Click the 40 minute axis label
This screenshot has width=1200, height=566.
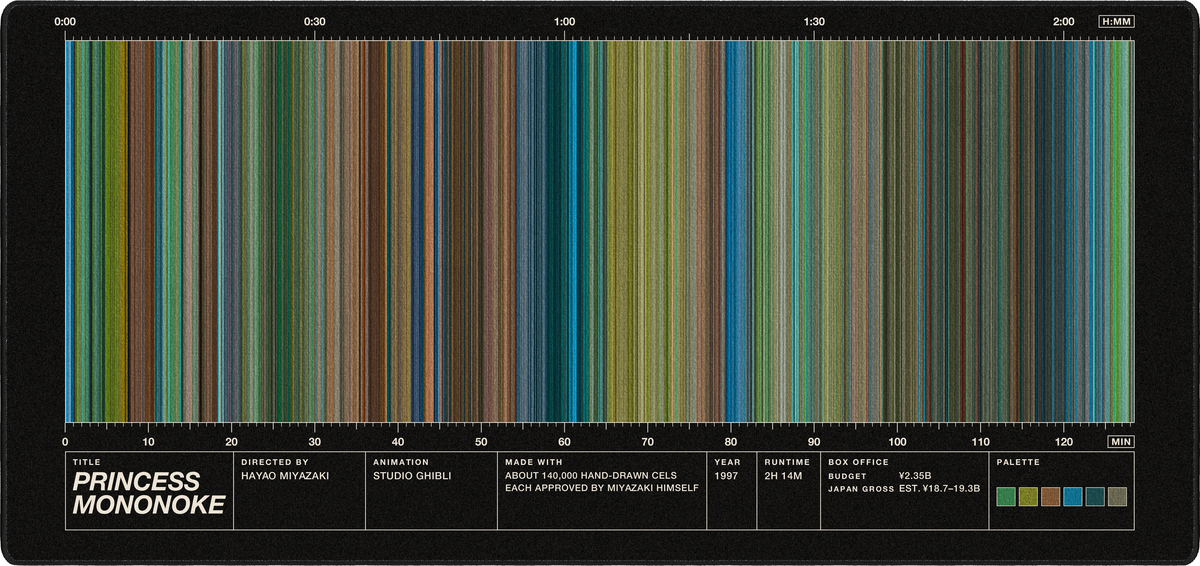tap(398, 441)
